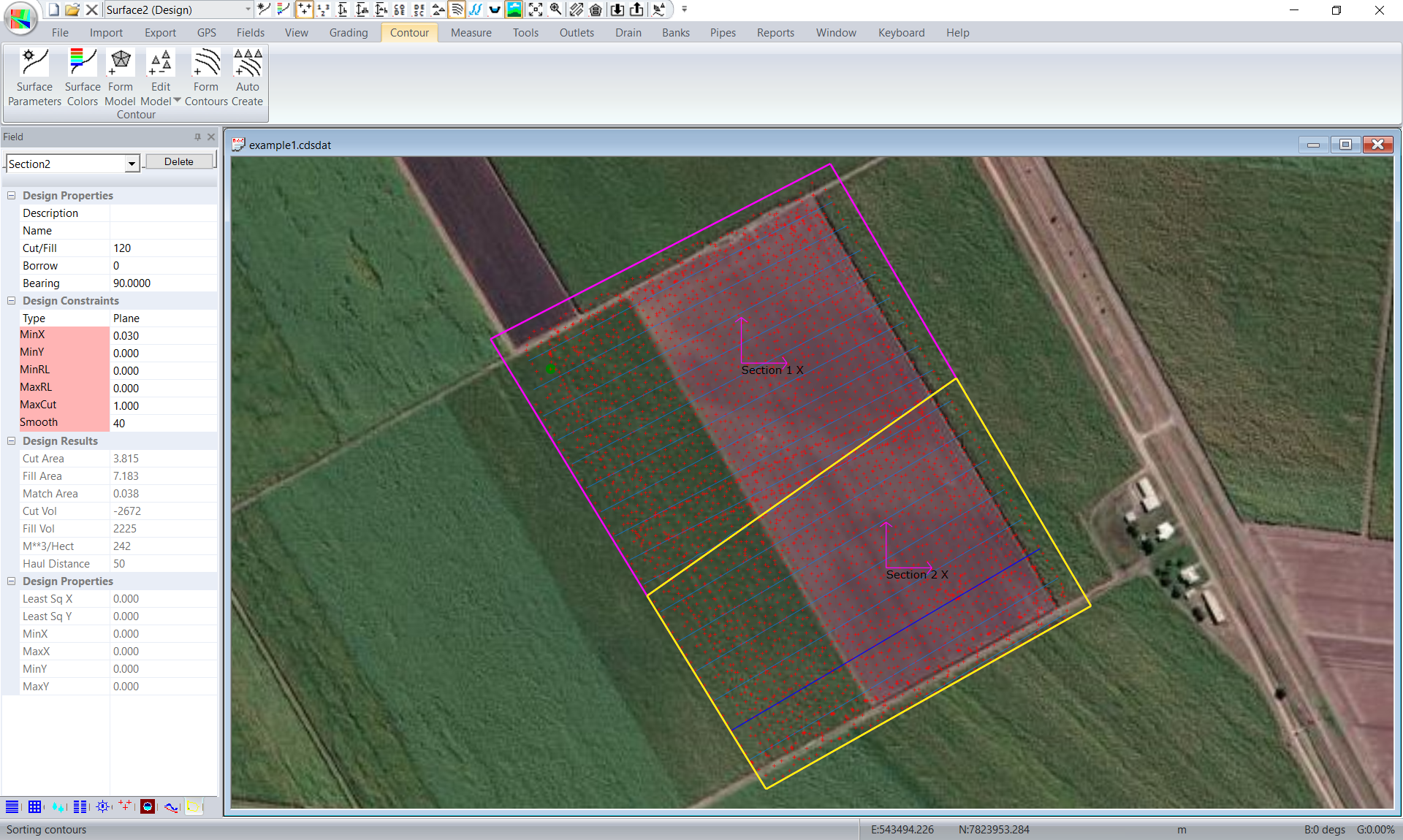This screenshot has height=840, width=1403.
Task: Toggle the contour lines display button
Action: pyautogui.click(x=457, y=9)
